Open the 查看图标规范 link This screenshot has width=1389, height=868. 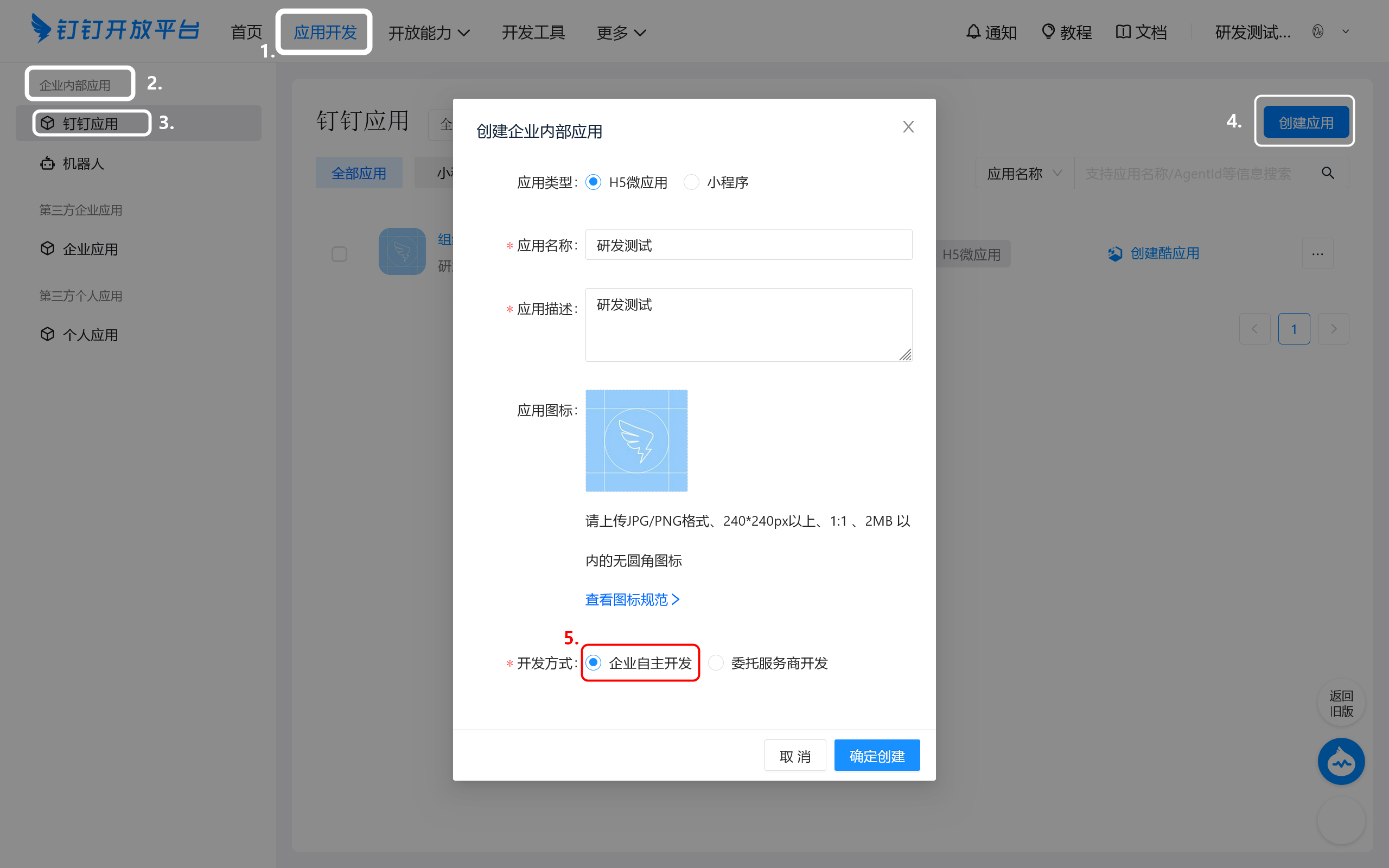click(x=632, y=599)
